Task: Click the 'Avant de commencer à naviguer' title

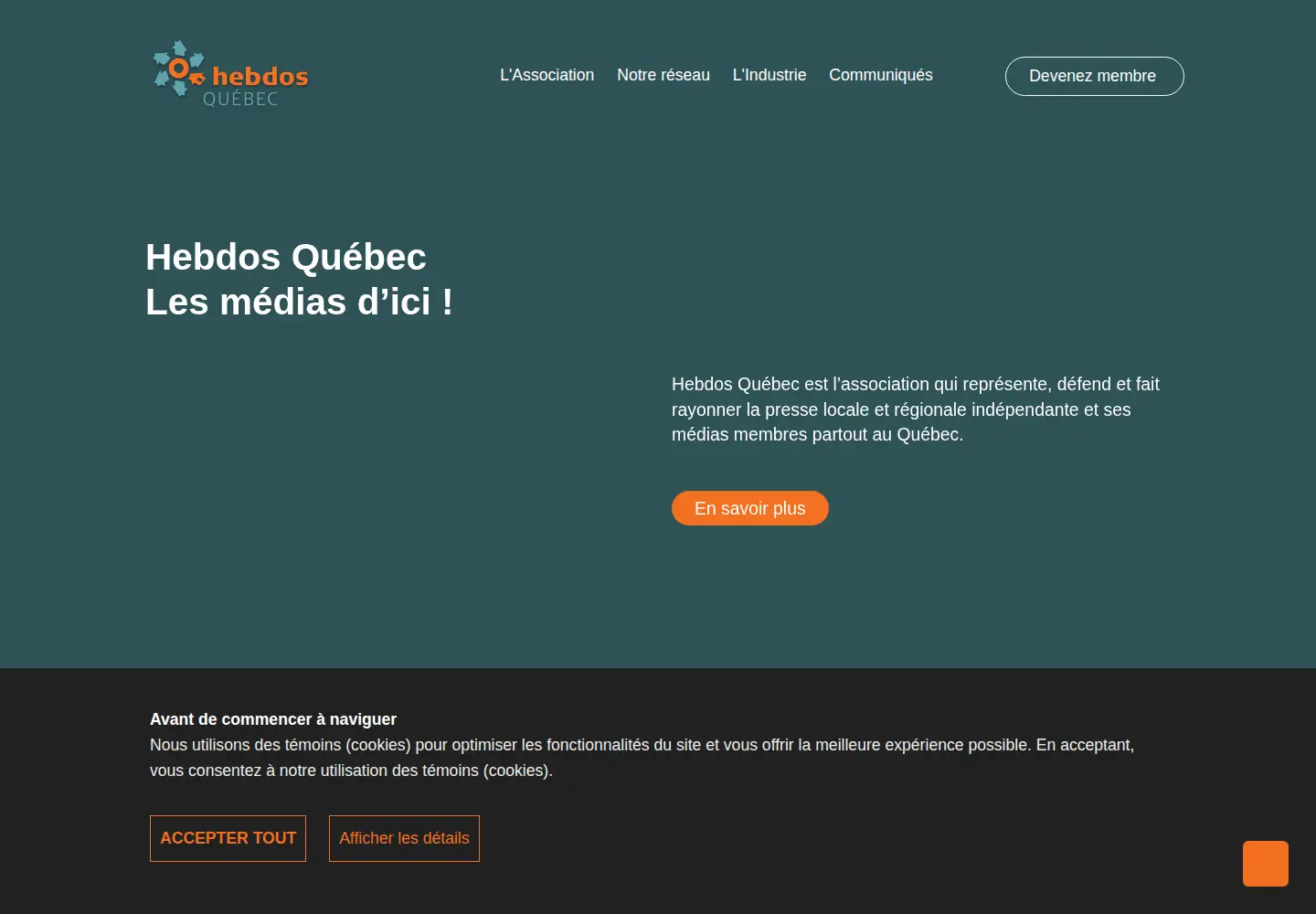Action: (273, 719)
